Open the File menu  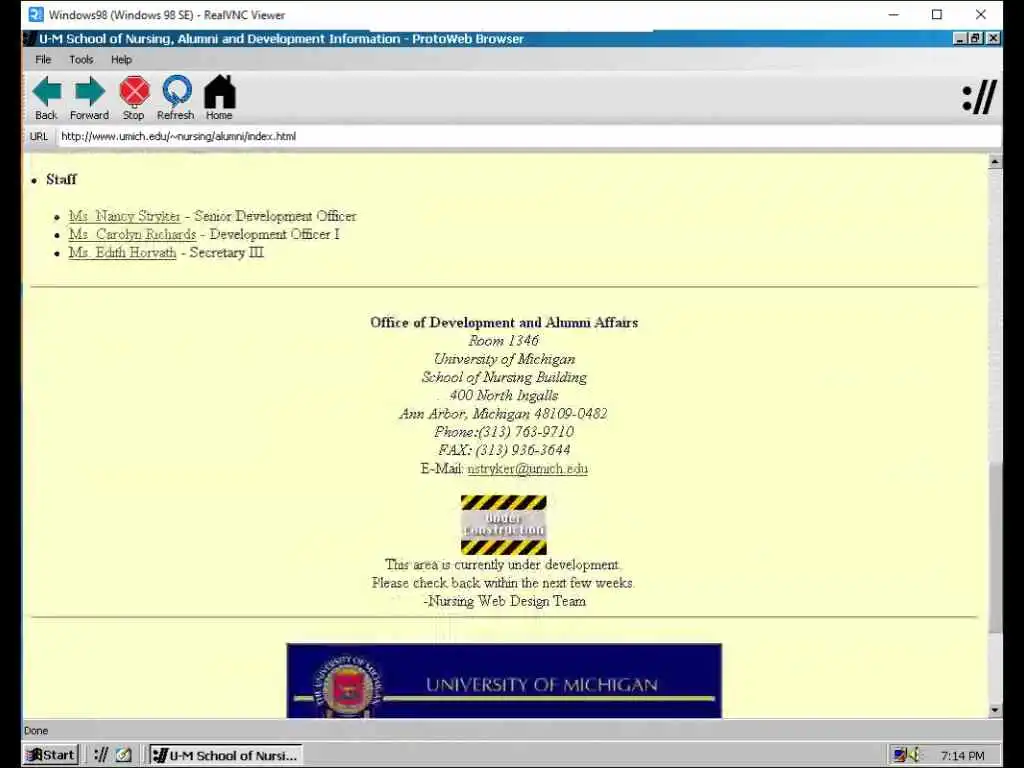[x=43, y=59]
